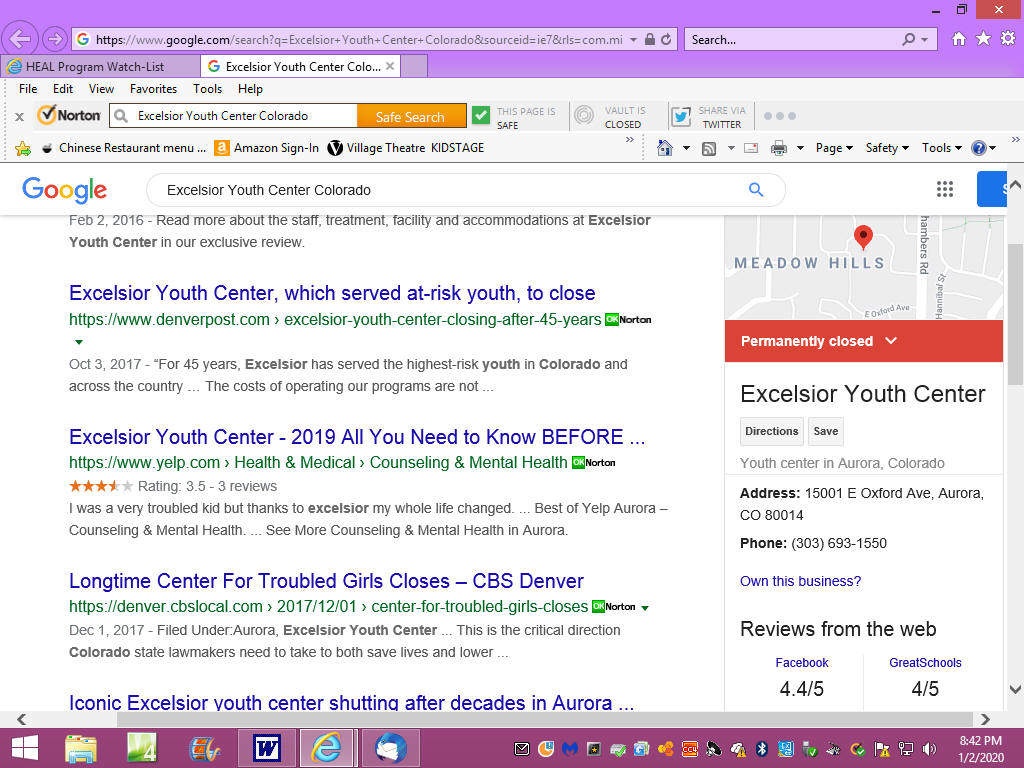
Task: Open the Help menu in the menu bar
Action: (250, 89)
